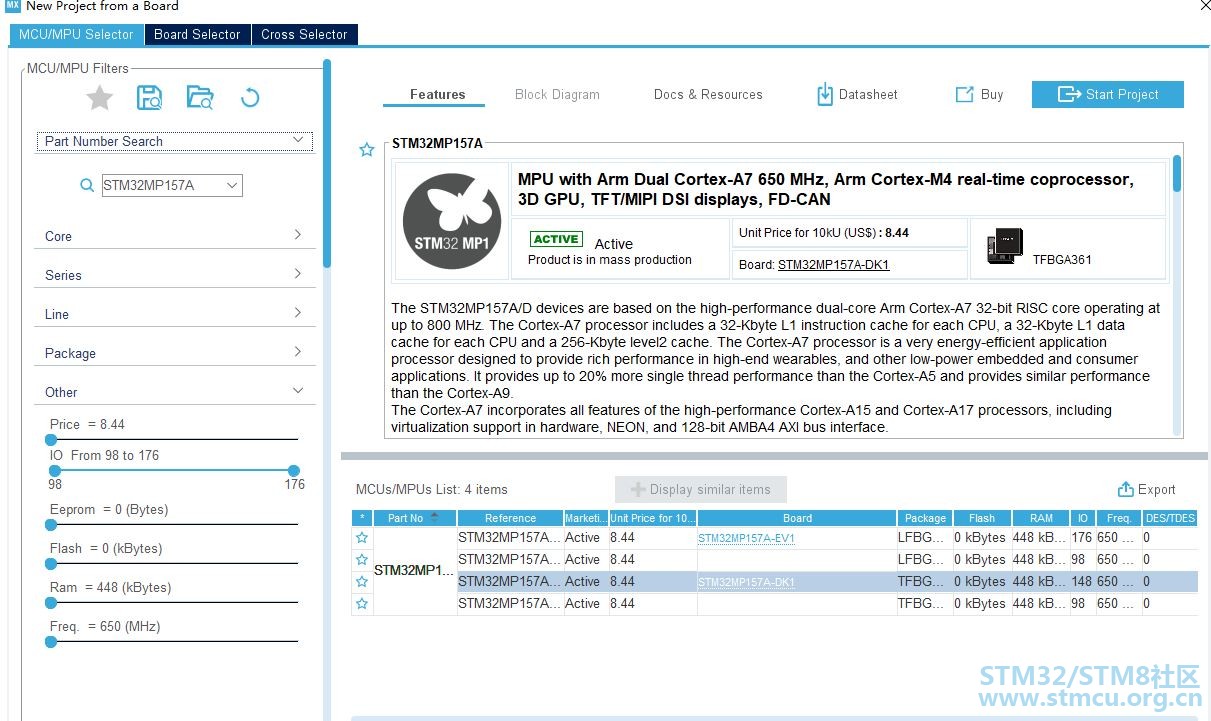The height and width of the screenshot is (721, 1211).
Task: Export the MCUs/MPUs list
Action: [1146, 489]
